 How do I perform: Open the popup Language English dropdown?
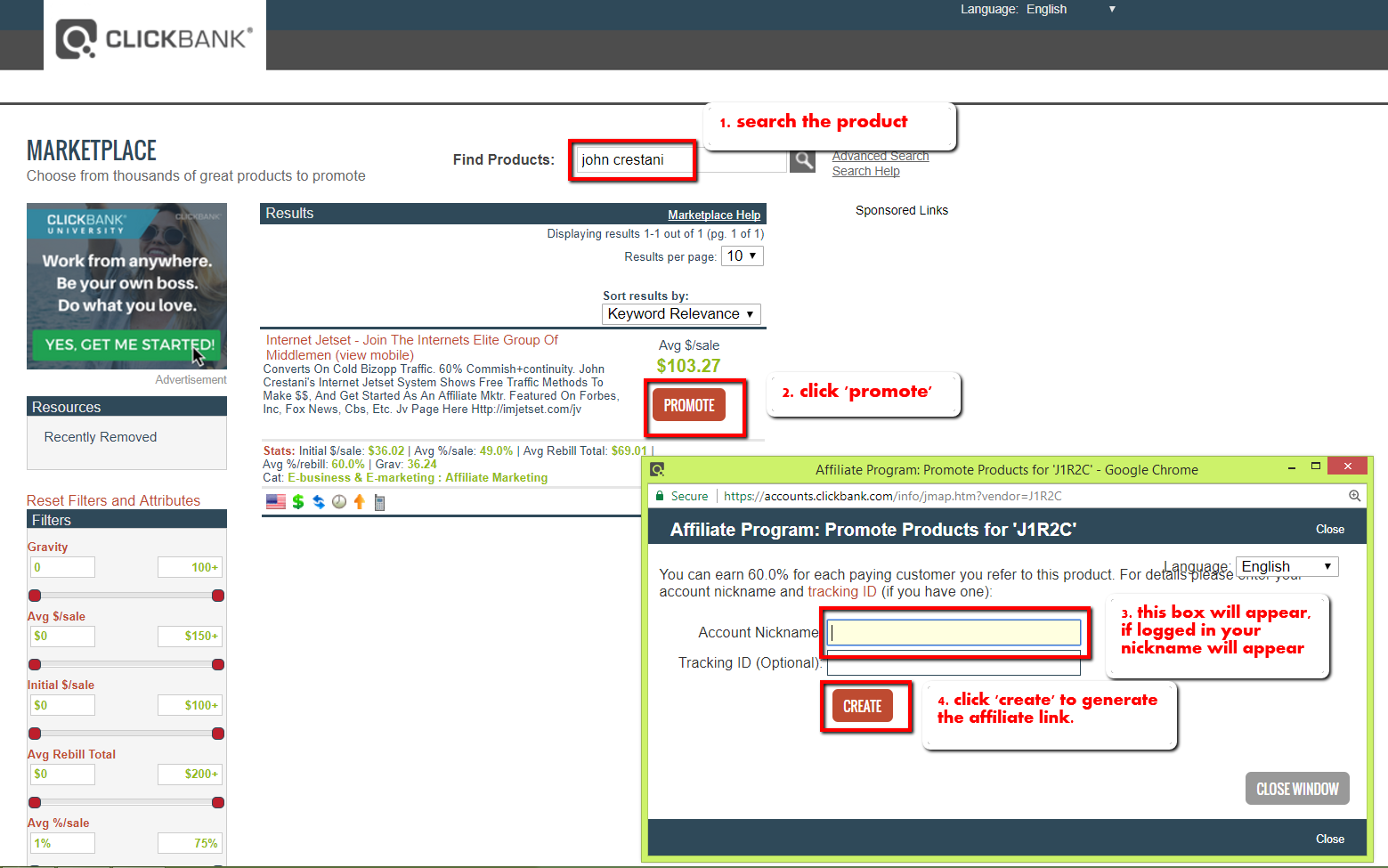pos(1287,567)
